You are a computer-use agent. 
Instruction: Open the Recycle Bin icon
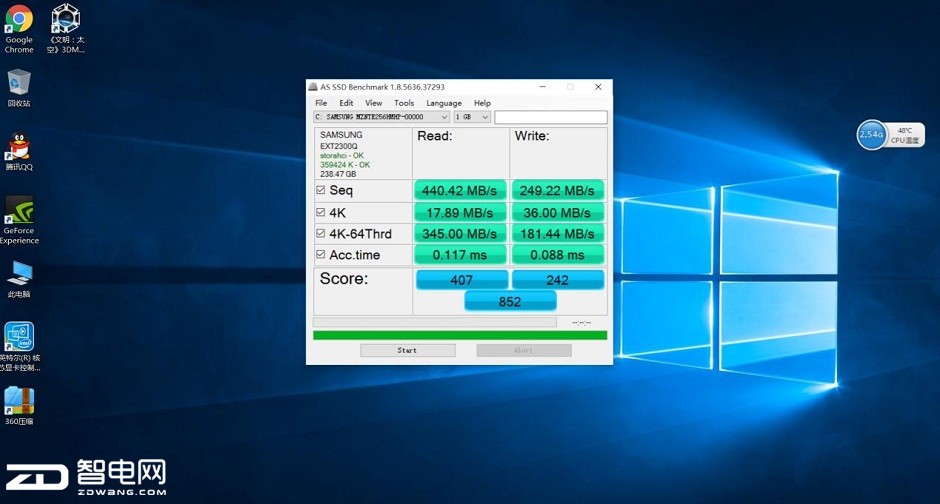[19, 88]
